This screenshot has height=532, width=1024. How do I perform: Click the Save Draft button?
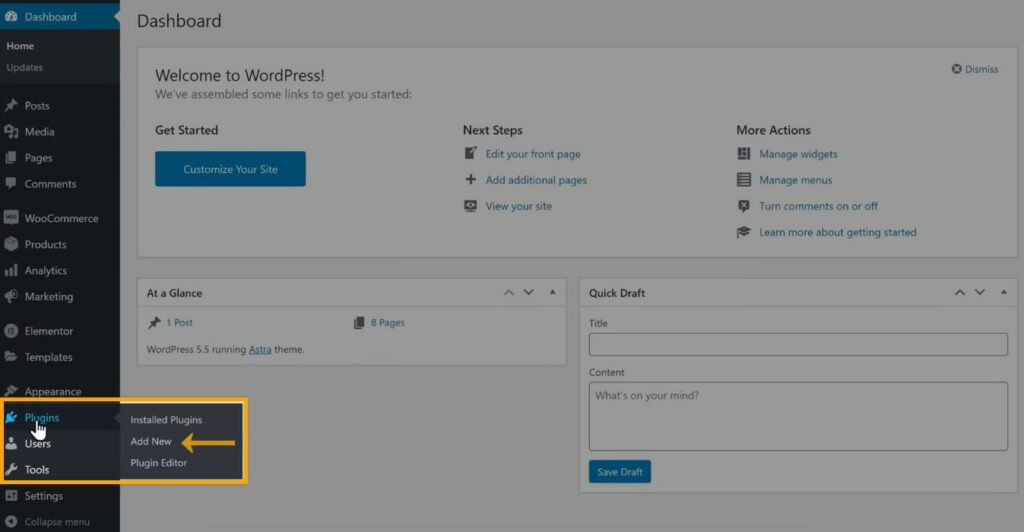(x=620, y=471)
